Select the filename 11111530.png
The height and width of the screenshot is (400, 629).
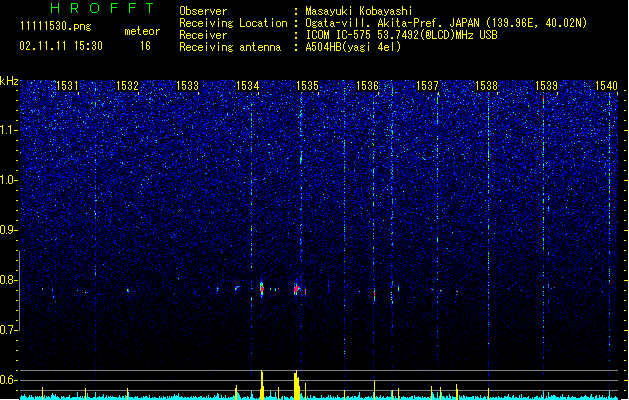(x=56, y=26)
